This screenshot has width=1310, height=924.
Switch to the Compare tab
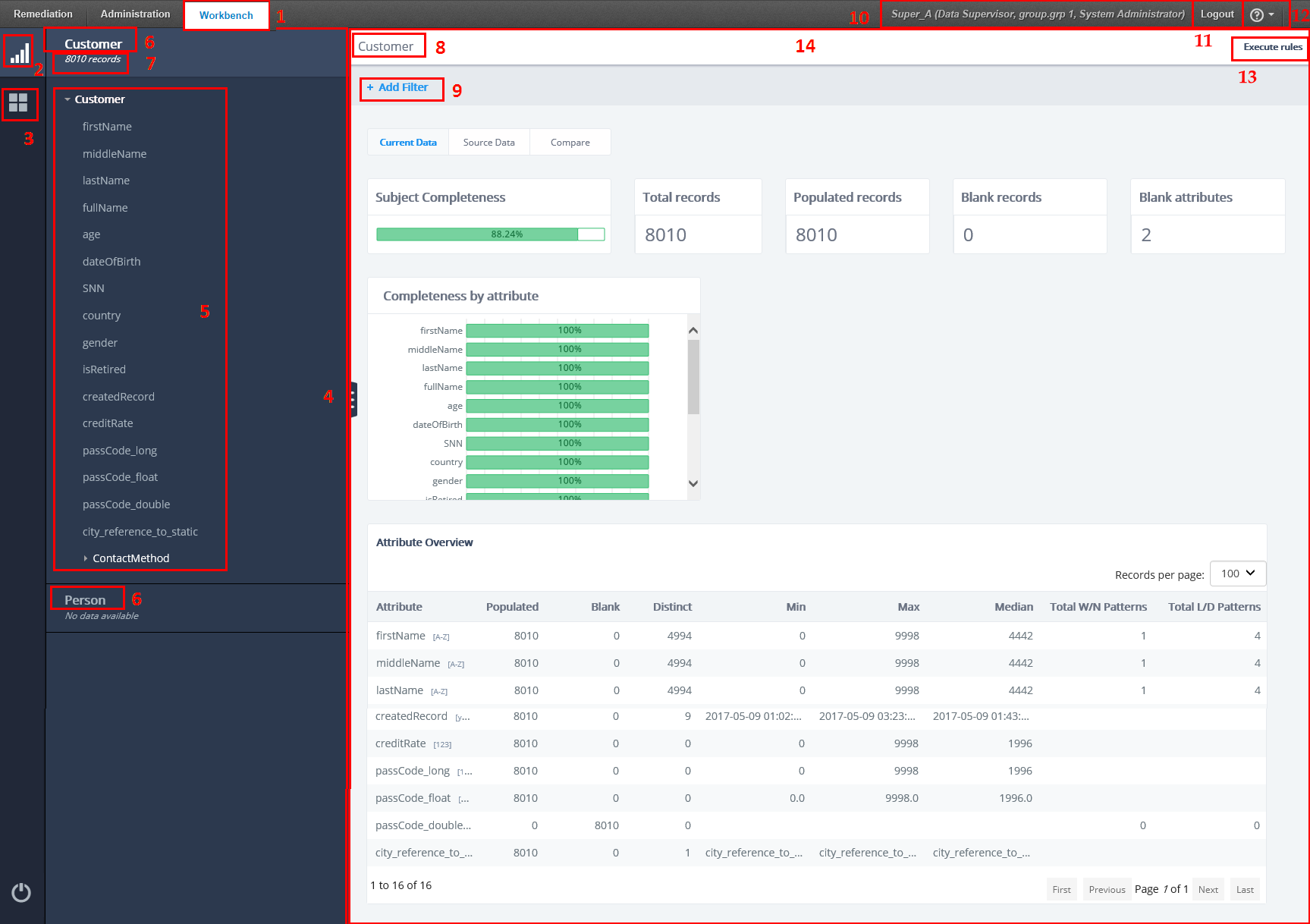coord(570,143)
